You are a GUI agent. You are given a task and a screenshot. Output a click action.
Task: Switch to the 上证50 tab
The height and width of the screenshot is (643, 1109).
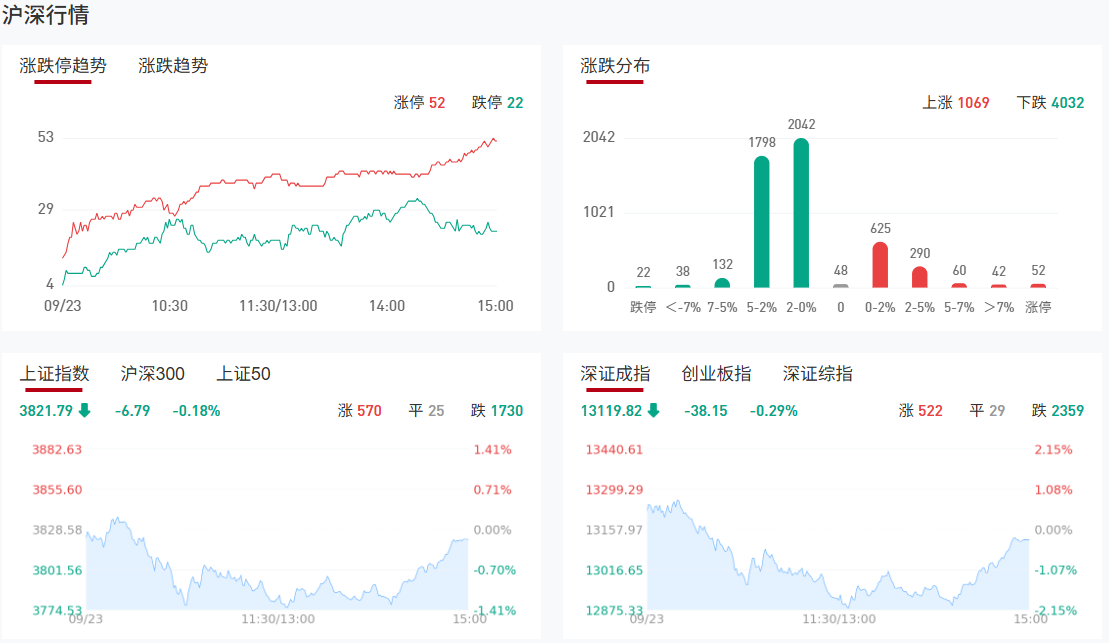[243, 374]
